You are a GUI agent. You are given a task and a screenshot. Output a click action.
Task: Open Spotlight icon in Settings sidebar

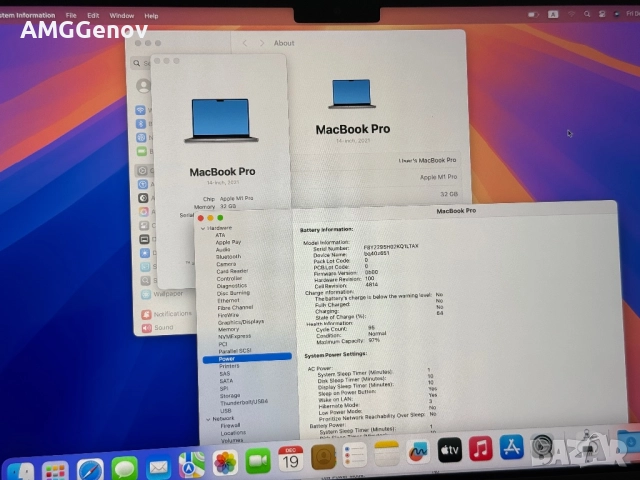point(146,281)
